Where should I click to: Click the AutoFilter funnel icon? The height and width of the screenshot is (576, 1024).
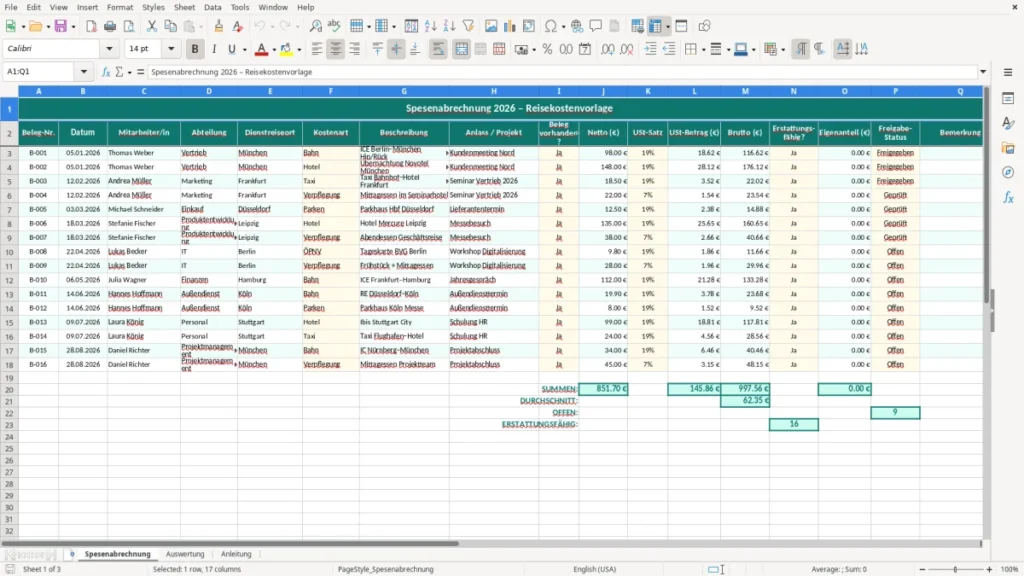click(x=468, y=26)
